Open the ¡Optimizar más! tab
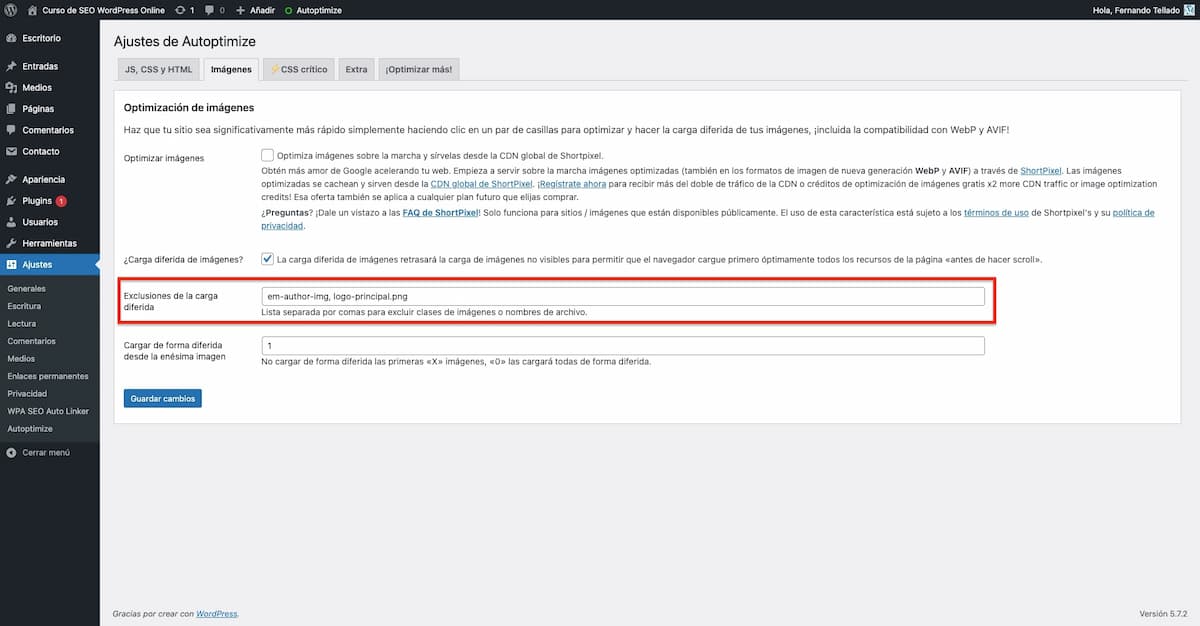The width and height of the screenshot is (1200, 626). tap(419, 69)
